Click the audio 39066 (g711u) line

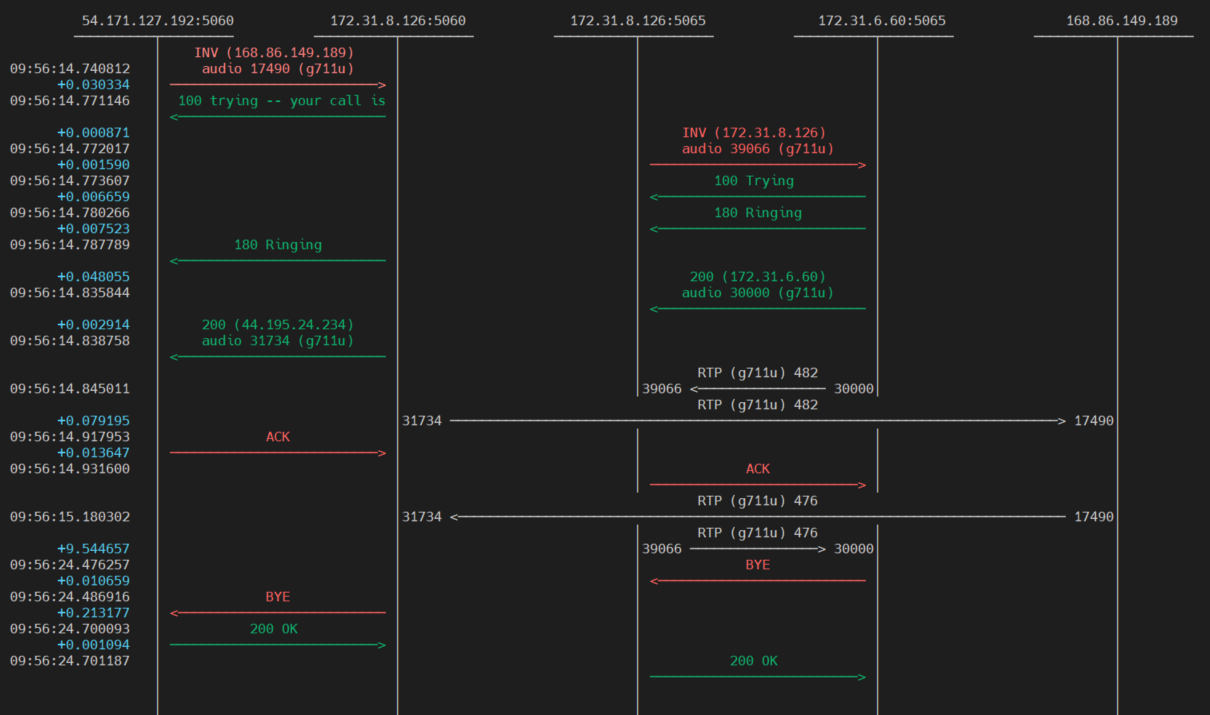[758, 148]
